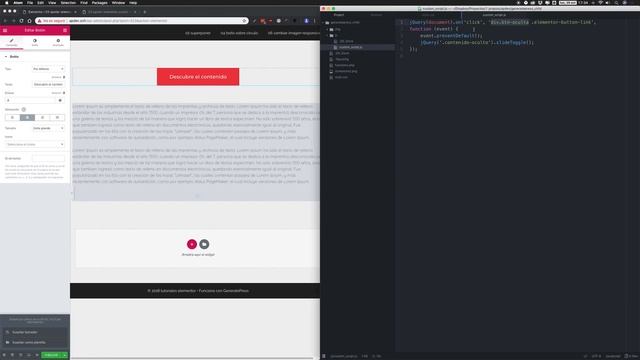Click the dynamic tags icon beside Enlace
The image size is (640, 360).
click(x=64, y=93)
